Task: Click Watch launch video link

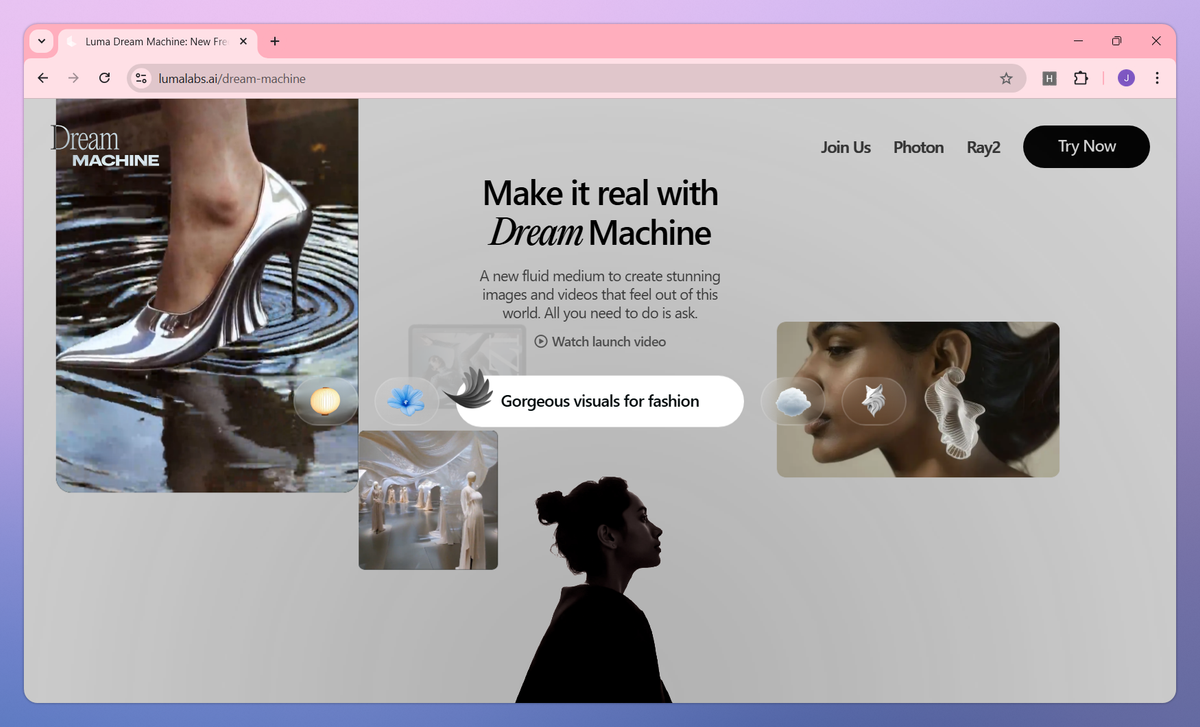Action: click(x=600, y=341)
